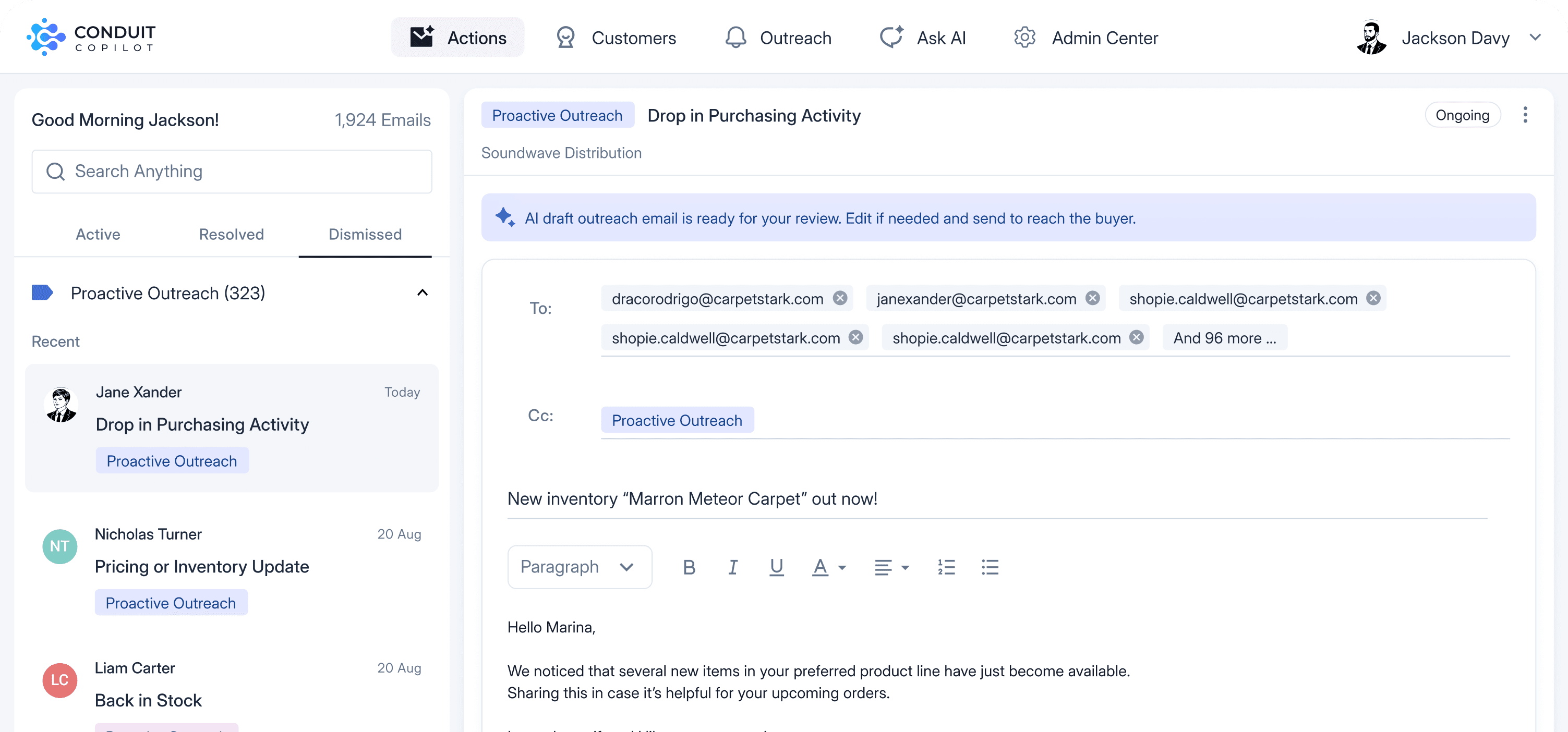Remove janexander@carpetstark.com from recipients
Screen dimensions: 1568x732
click(x=1093, y=298)
